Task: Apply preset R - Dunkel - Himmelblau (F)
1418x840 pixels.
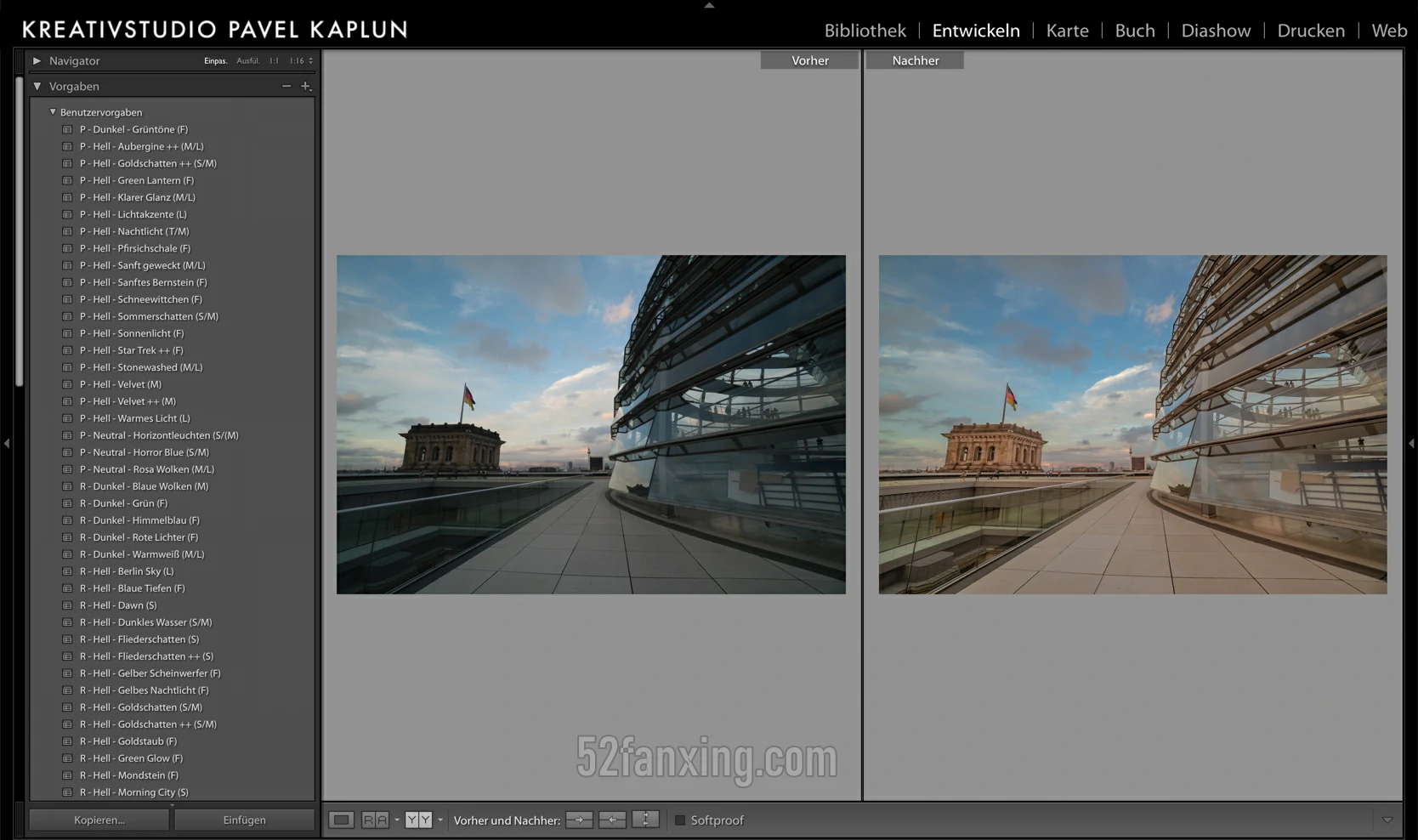Action: pos(139,520)
